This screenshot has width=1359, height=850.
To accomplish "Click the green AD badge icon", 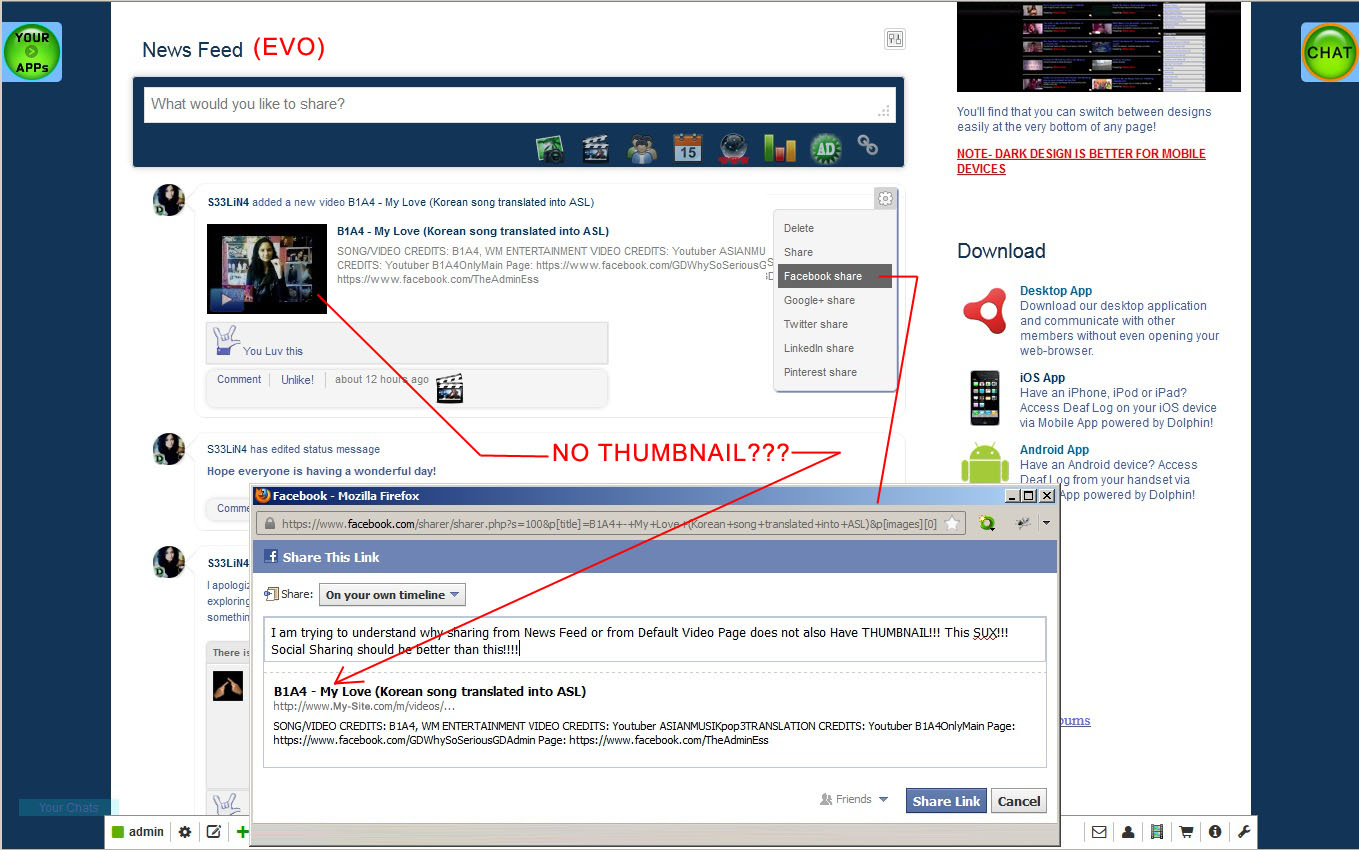I will tap(825, 148).
